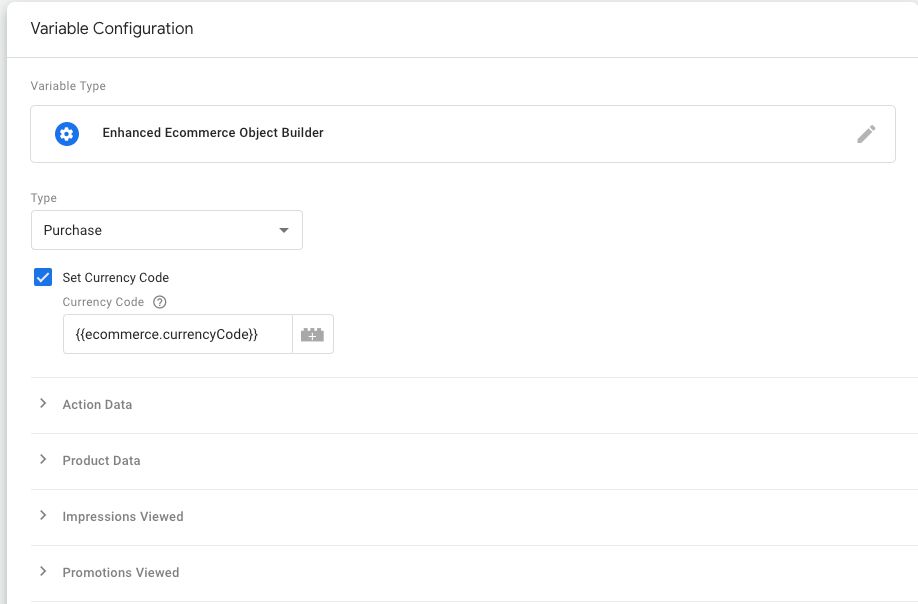Click the pencil edit icon for variable type
Viewport: 918px width, 604px height.
(866, 134)
